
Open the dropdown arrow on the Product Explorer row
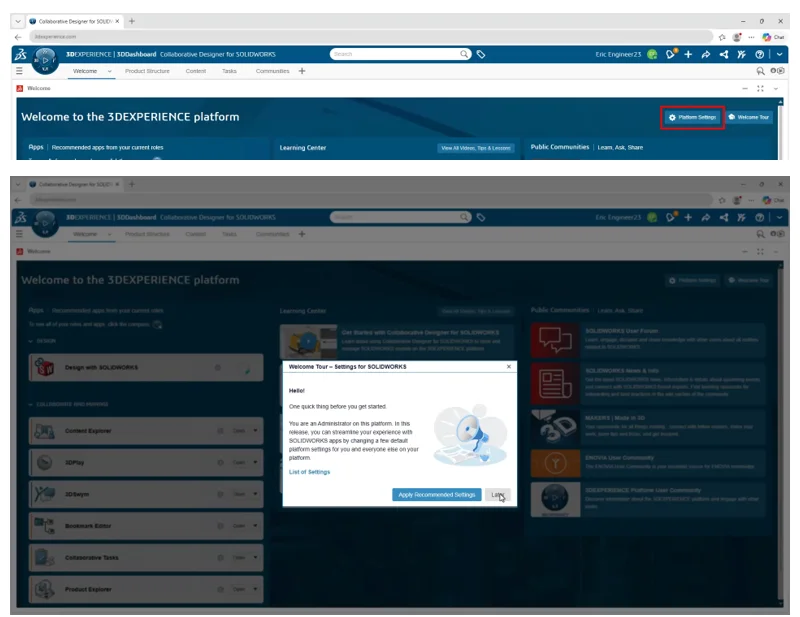pyautogui.click(x=255, y=589)
